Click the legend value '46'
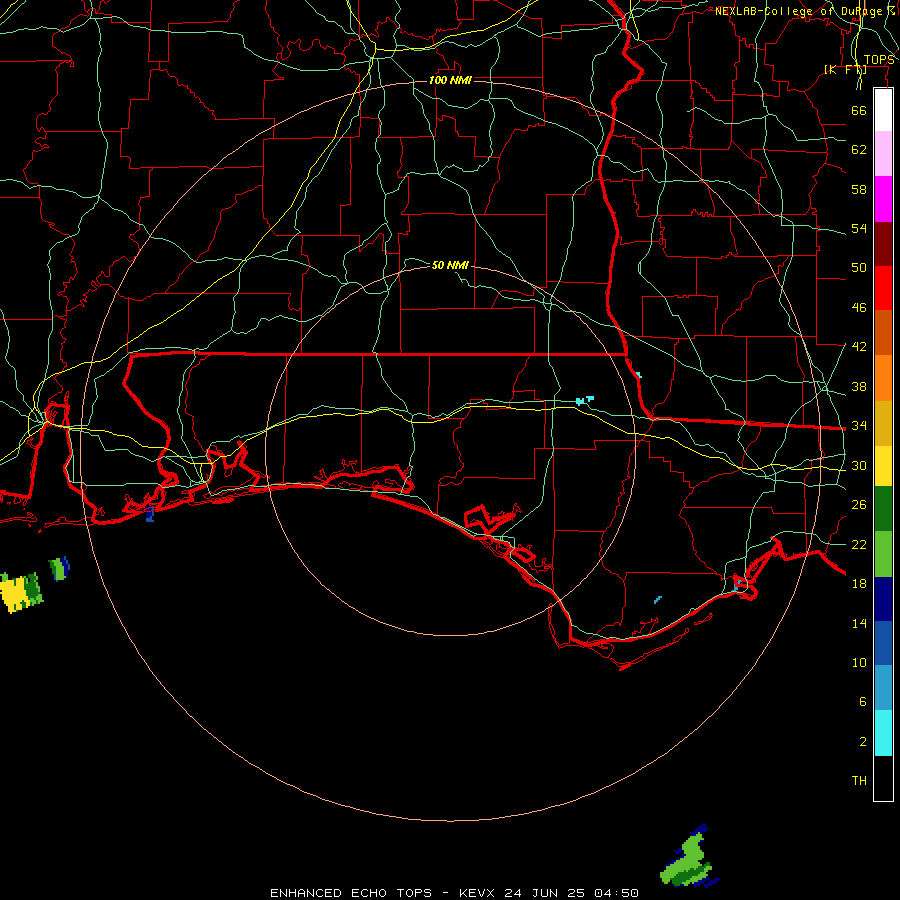This screenshot has height=900, width=900. click(859, 308)
